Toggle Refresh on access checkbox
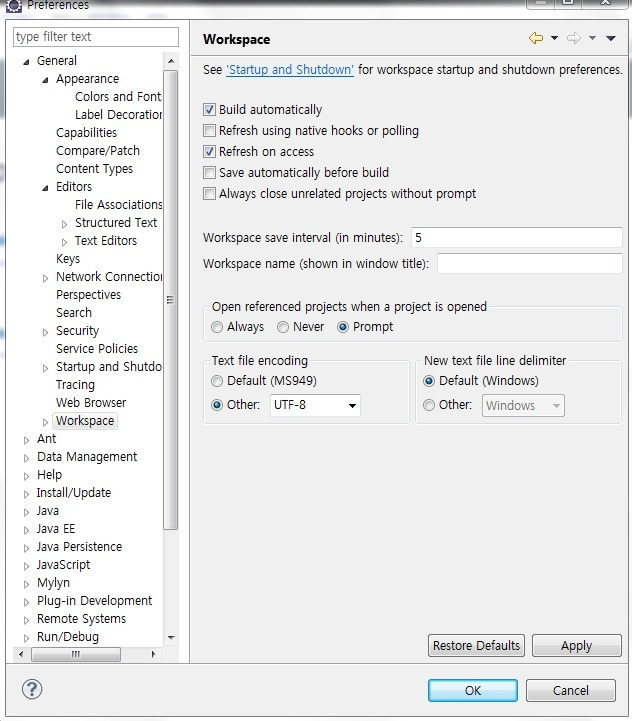 [209, 151]
